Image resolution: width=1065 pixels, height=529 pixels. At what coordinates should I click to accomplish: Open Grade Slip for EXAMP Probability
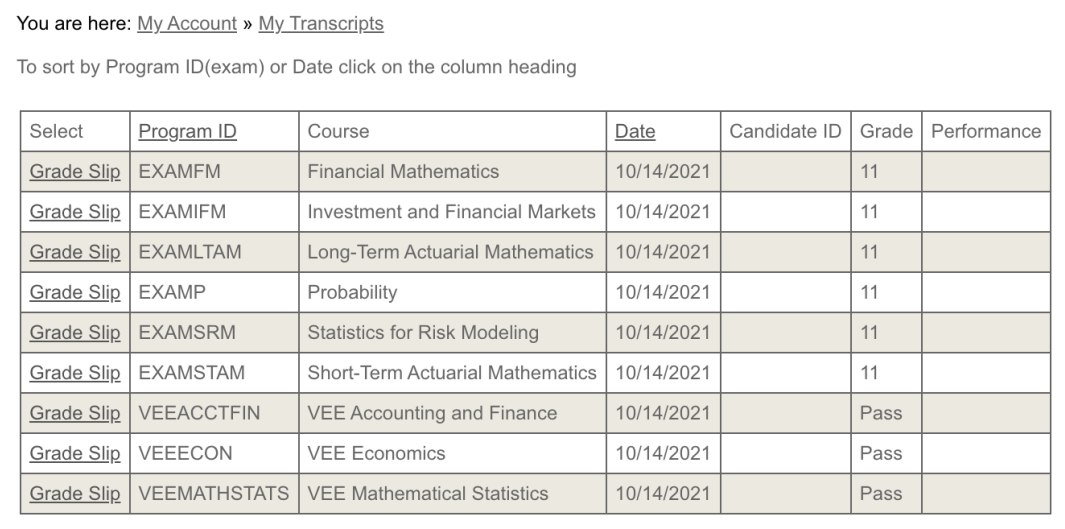click(x=75, y=292)
